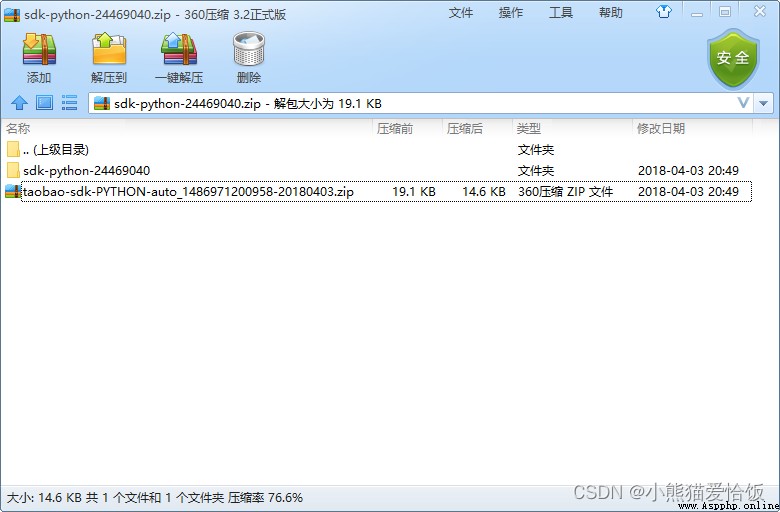Click the status bar compression ratio text
780x512 pixels.
point(265,498)
